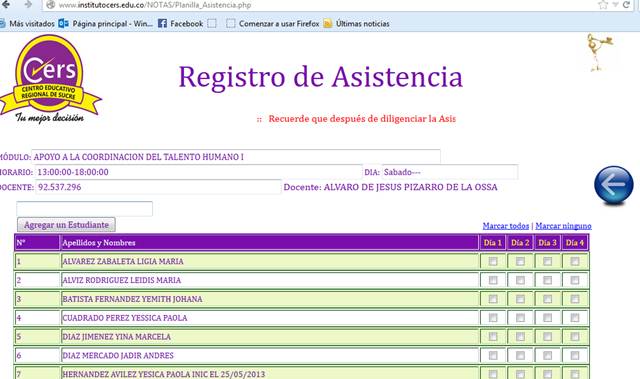Click the bookmark star icon in address bar
The height and width of the screenshot is (379, 640).
602,5
